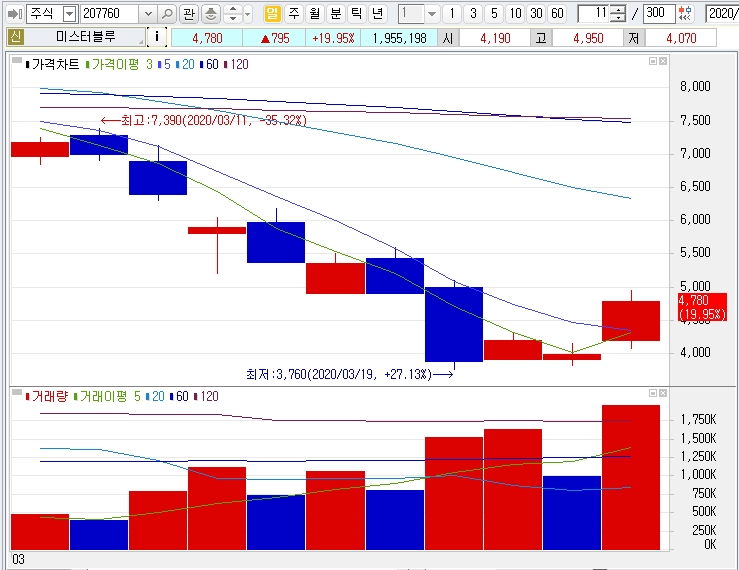Click the volume MA 60 legend
Image resolution: width=739 pixels, height=570 pixels.
(x=179, y=397)
